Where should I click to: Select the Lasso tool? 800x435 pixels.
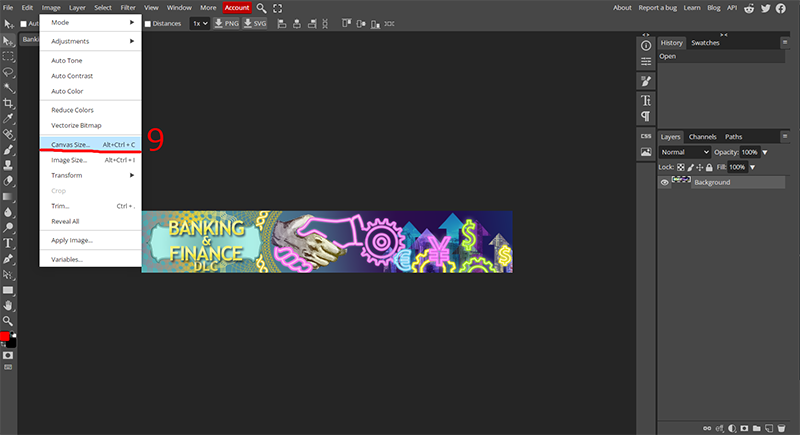point(8,72)
